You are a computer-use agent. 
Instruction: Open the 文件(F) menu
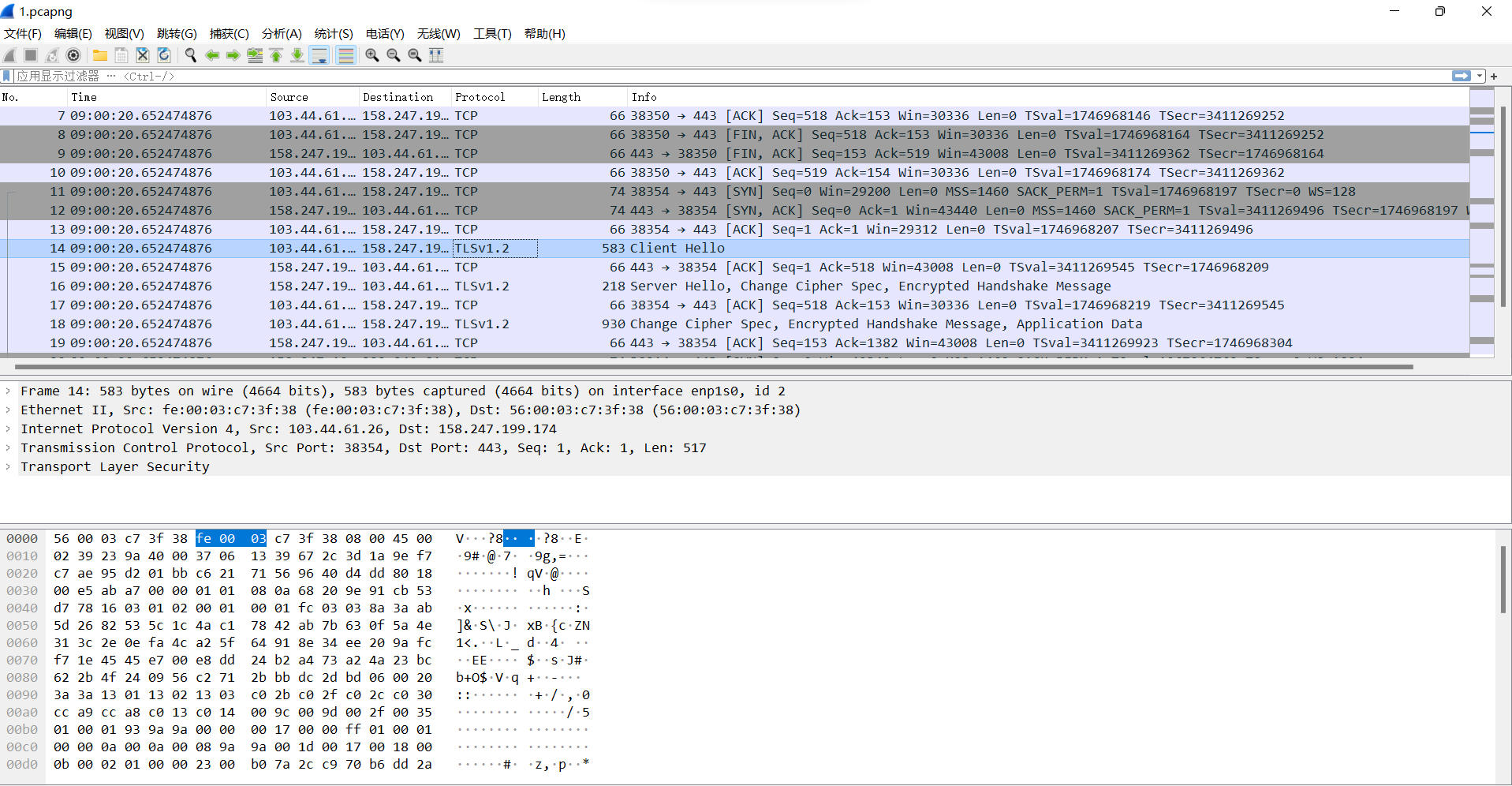pos(23,34)
